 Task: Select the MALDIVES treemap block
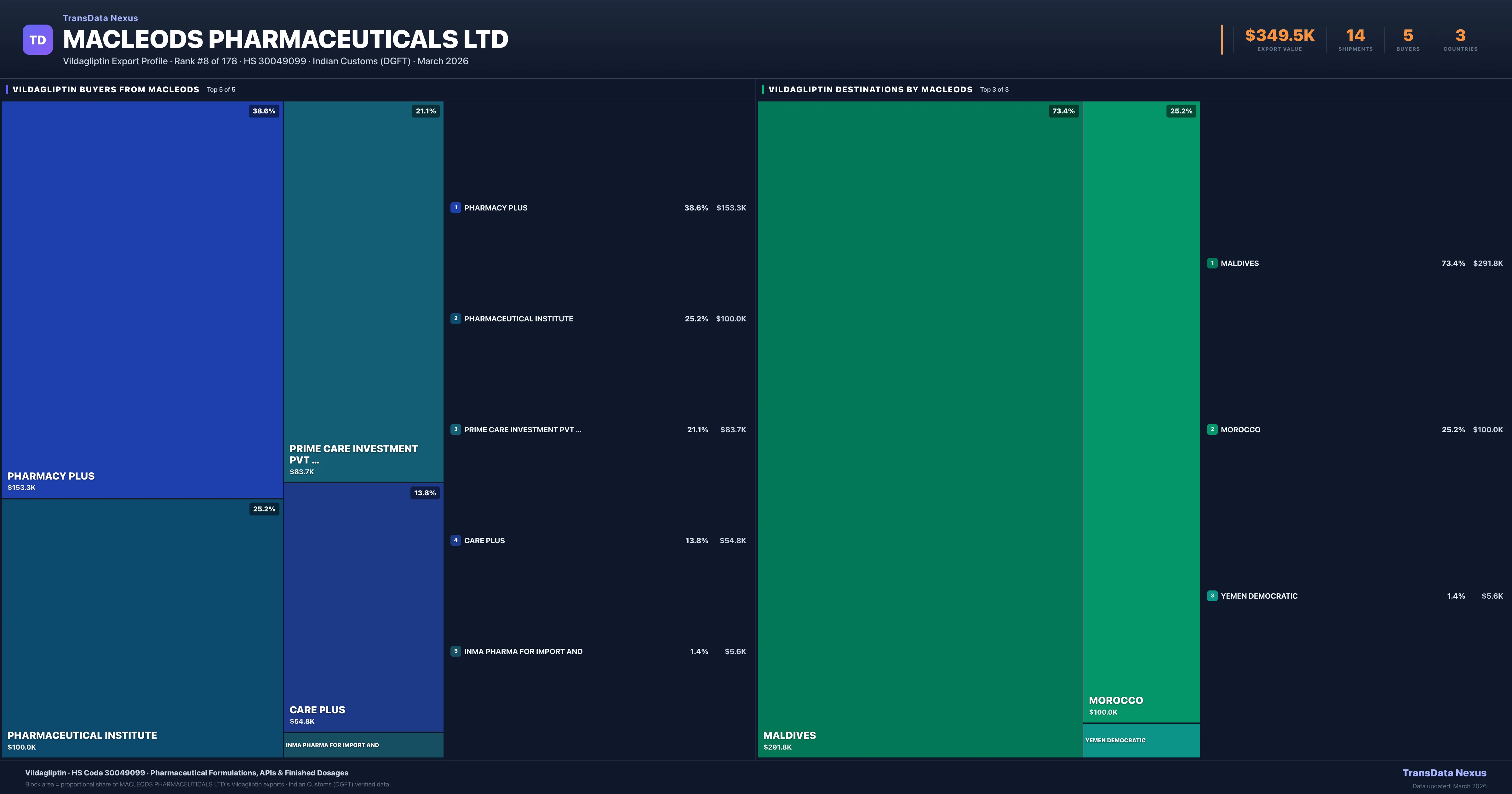pyautogui.click(x=920, y=429)
